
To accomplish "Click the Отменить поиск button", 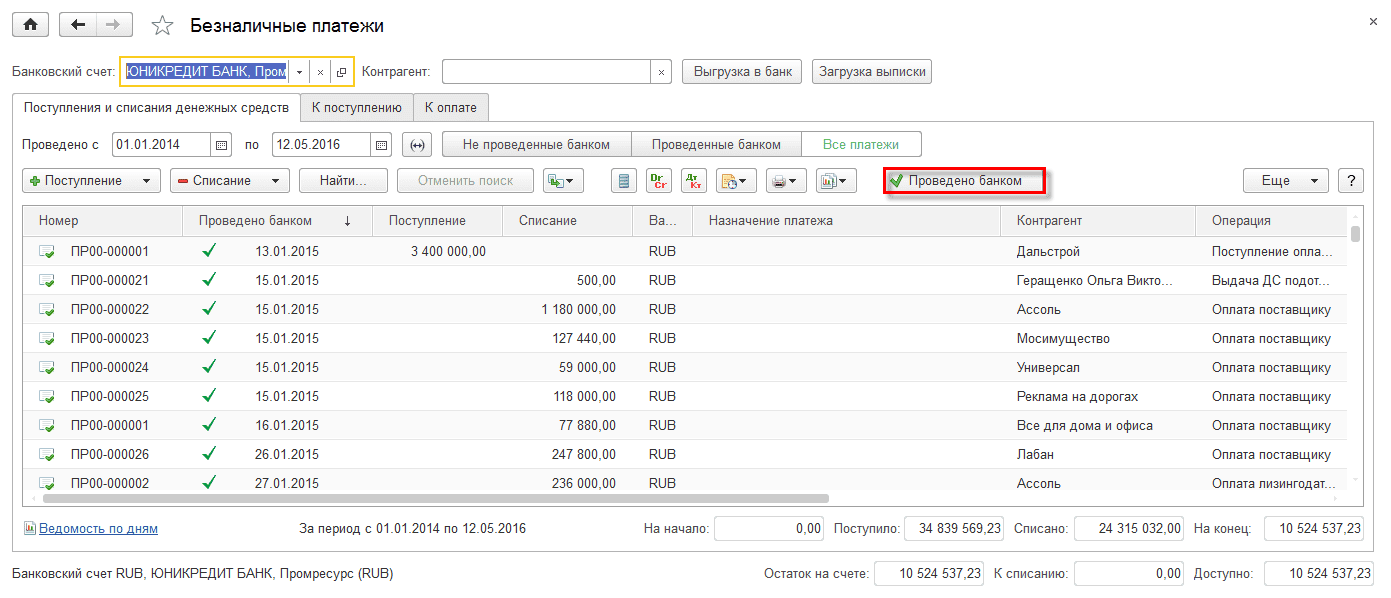I will click(x=465, y=181).
